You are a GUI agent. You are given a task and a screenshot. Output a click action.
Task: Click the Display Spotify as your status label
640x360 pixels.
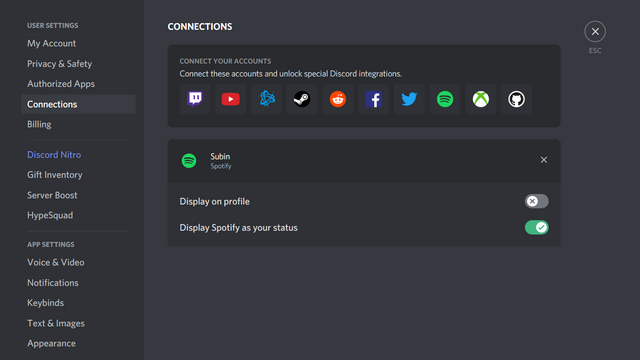pyautogui.click(x=238, y=228)
